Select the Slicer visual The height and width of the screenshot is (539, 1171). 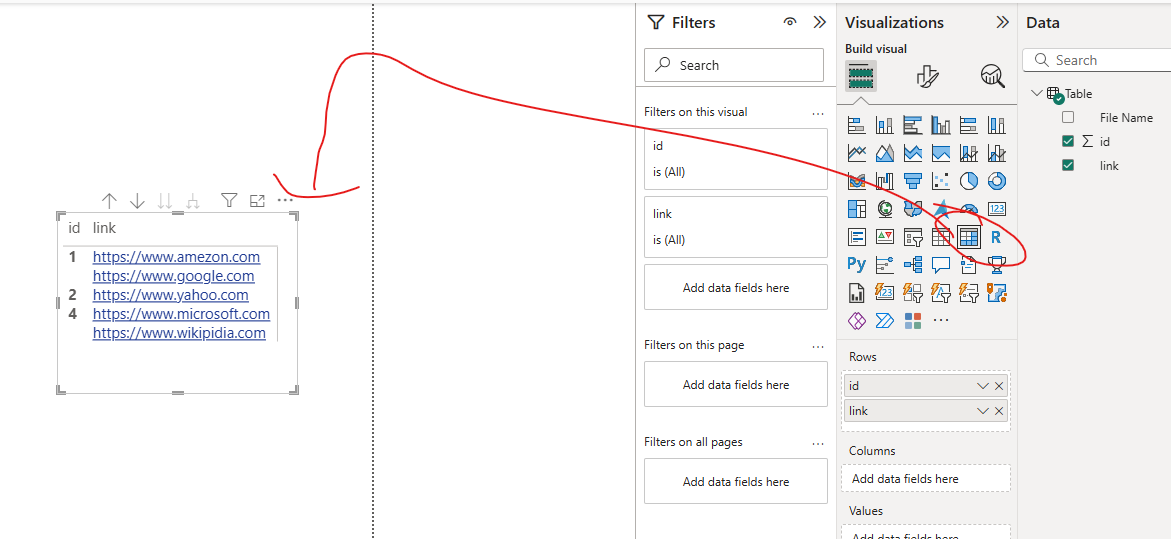[x=912, y=237]
